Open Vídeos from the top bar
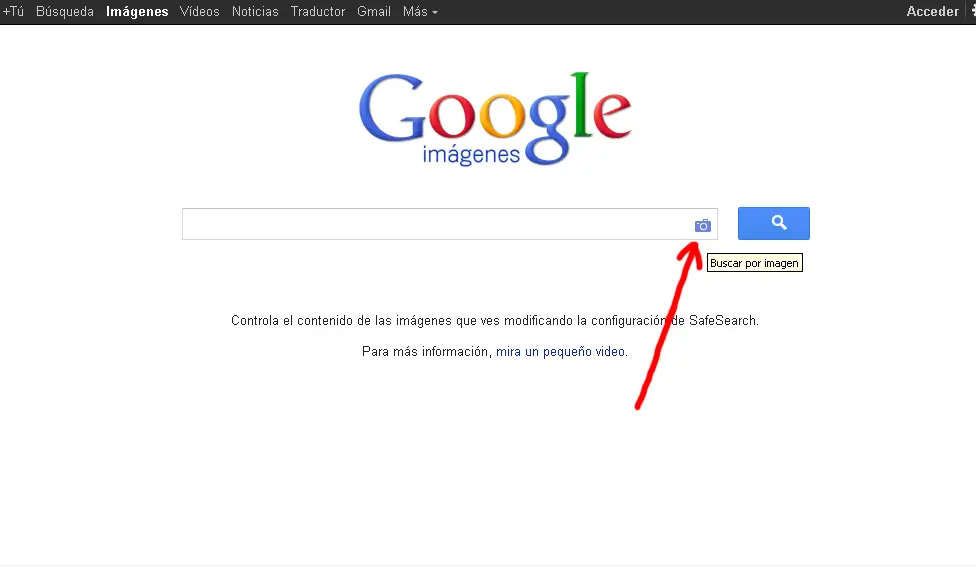The image size is (976, 568). [x=200, y=11]
